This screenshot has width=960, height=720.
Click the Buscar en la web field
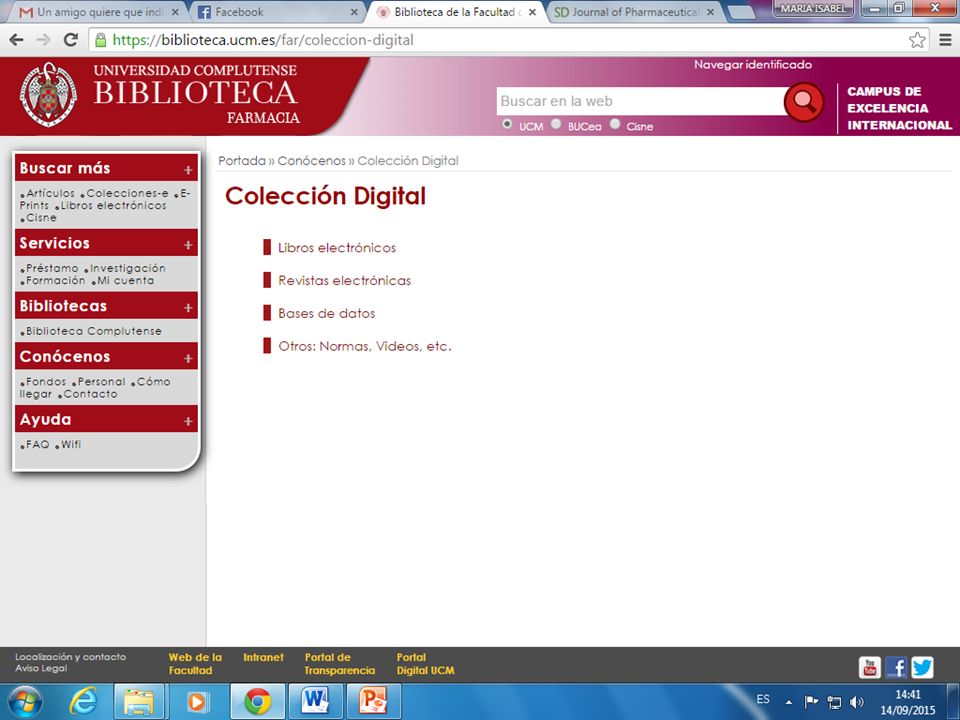pyautogui.click(x=640, y=101)
